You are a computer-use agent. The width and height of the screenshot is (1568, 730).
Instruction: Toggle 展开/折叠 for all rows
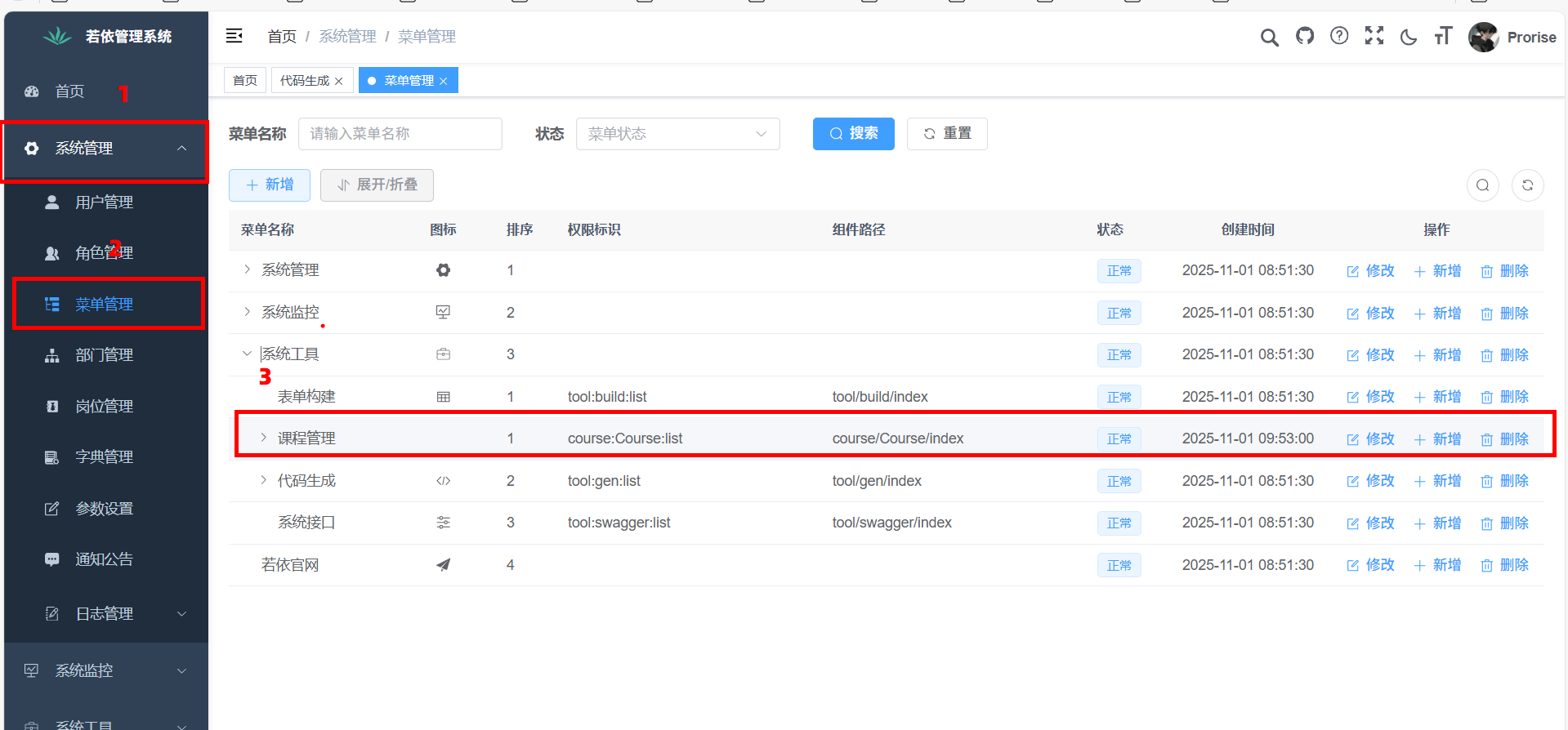pos(377,185)
